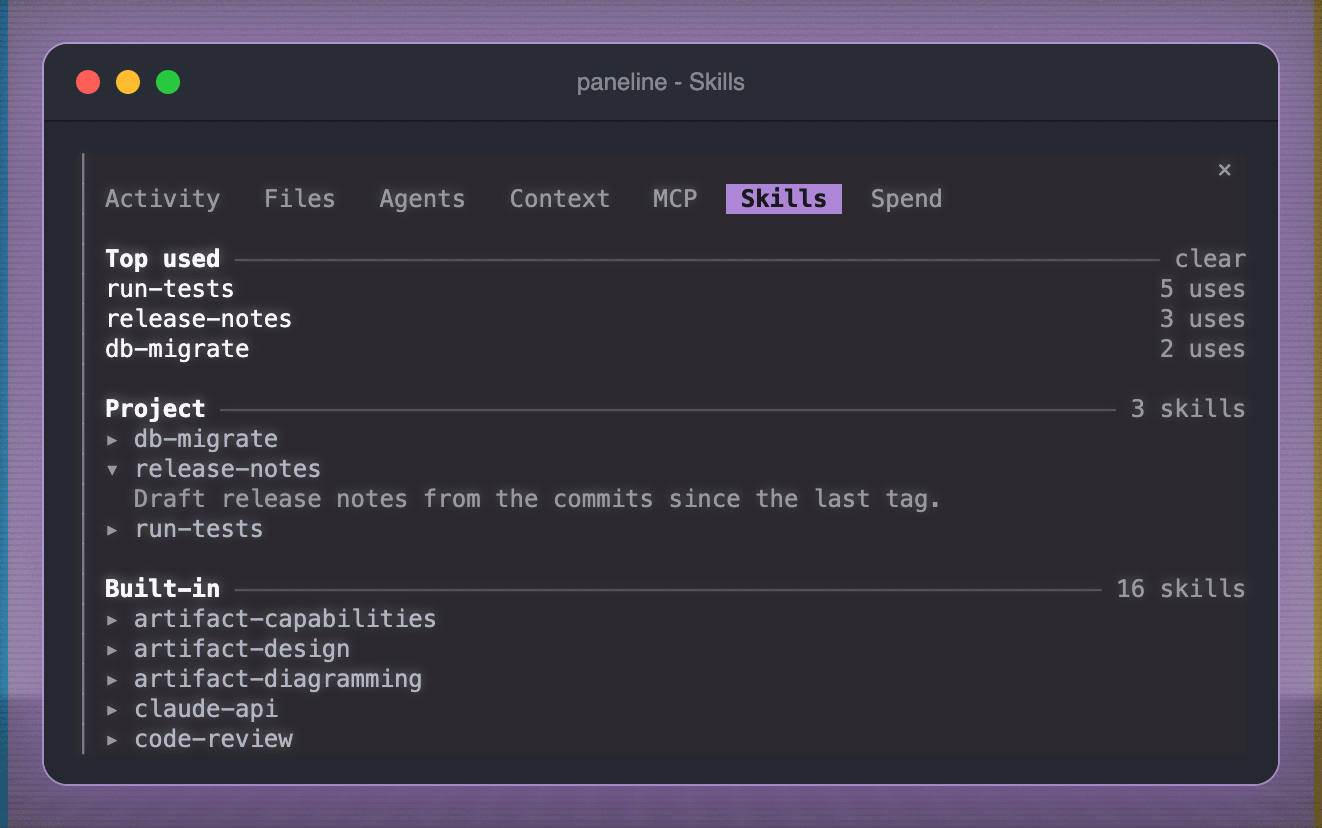Open the MCP tab
The height and width of the screenshot is (828, 1322).
tap(675, 199)
